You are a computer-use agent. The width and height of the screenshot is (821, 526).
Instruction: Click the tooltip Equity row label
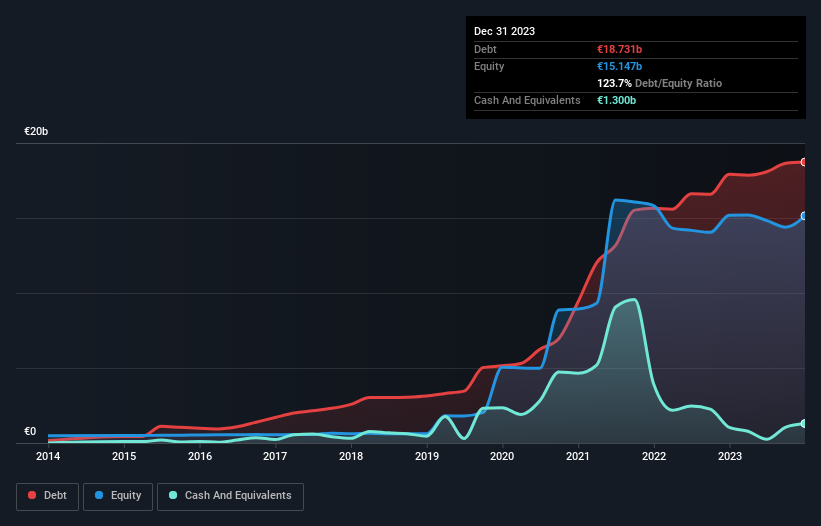click(x=489, y=66)
